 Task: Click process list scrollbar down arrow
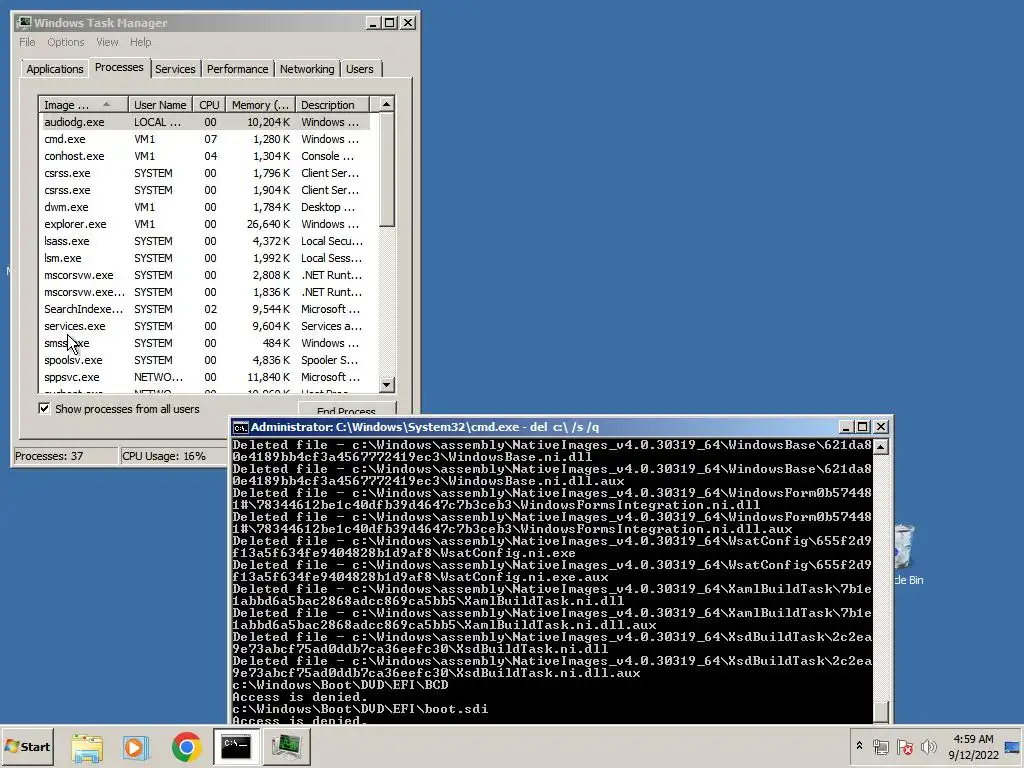pyautogui.click(x=387, y=385)
